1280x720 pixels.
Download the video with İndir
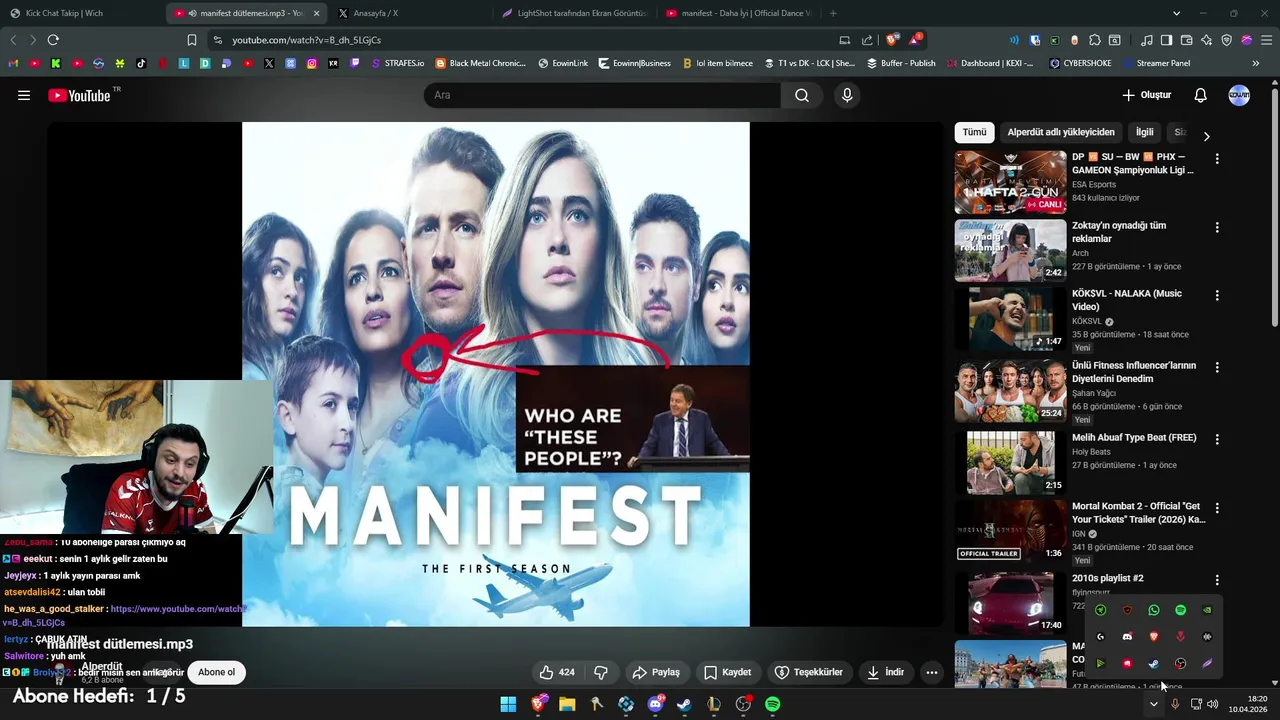point(886,672)
